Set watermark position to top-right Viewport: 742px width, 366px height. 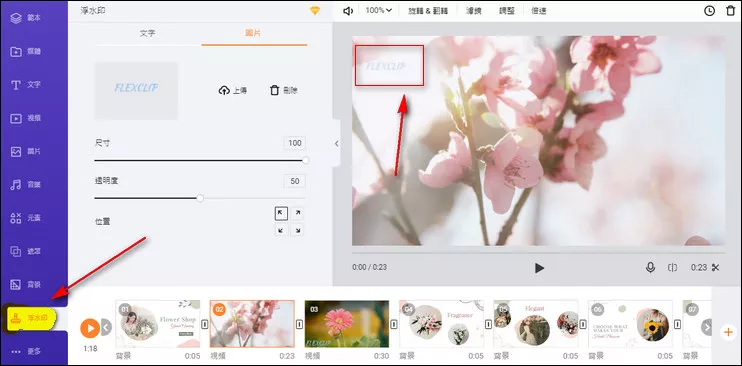(297, 214)
